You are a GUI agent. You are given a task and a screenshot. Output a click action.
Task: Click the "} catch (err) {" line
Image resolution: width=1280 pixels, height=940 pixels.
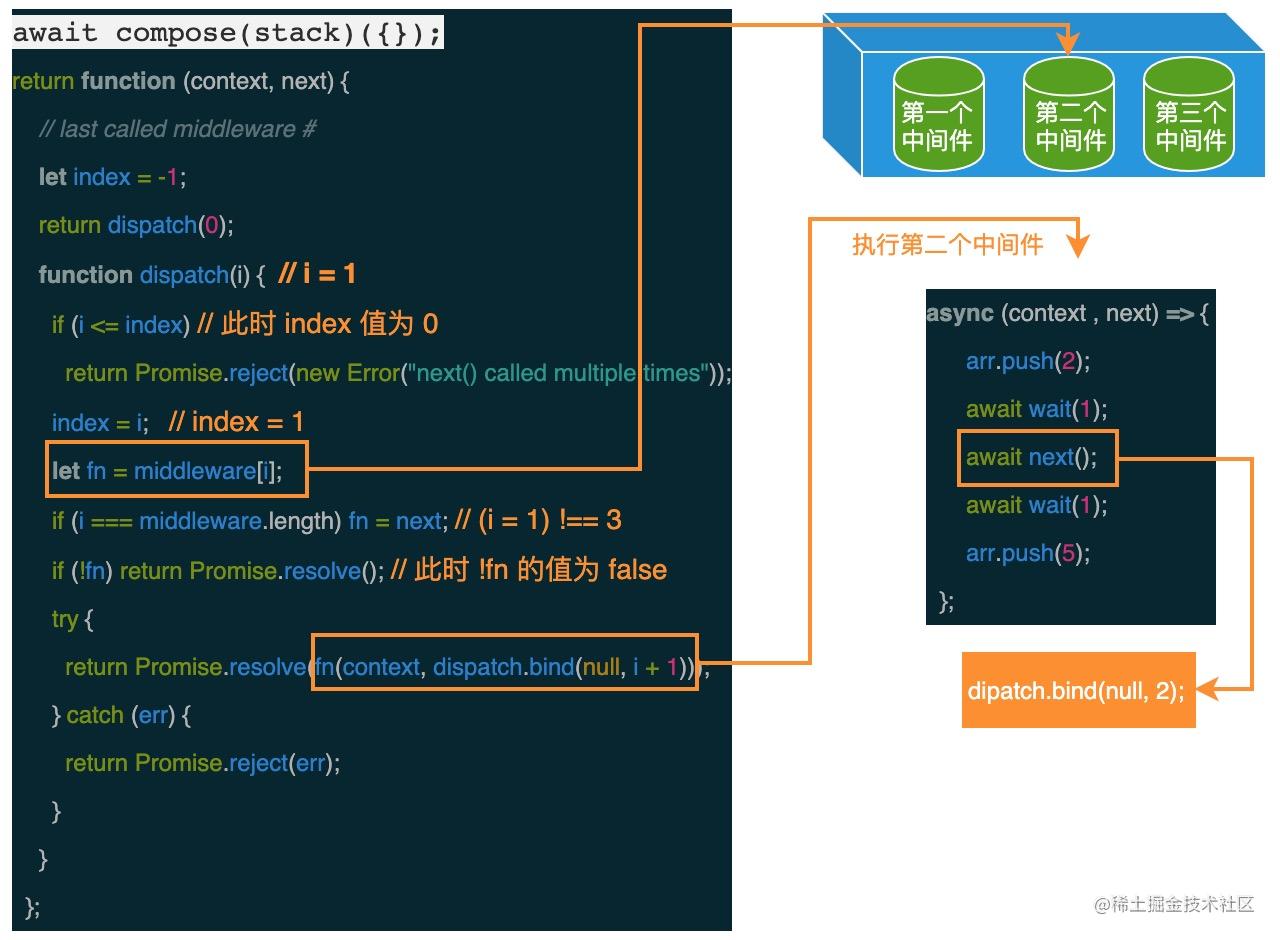pyautogui.click(x=120, y=715)
